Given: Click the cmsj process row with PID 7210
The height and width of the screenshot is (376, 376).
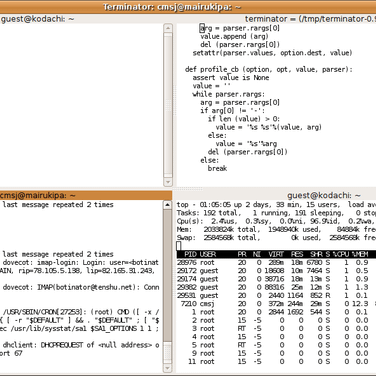Looking at the screenshot, I should (276, 304).
